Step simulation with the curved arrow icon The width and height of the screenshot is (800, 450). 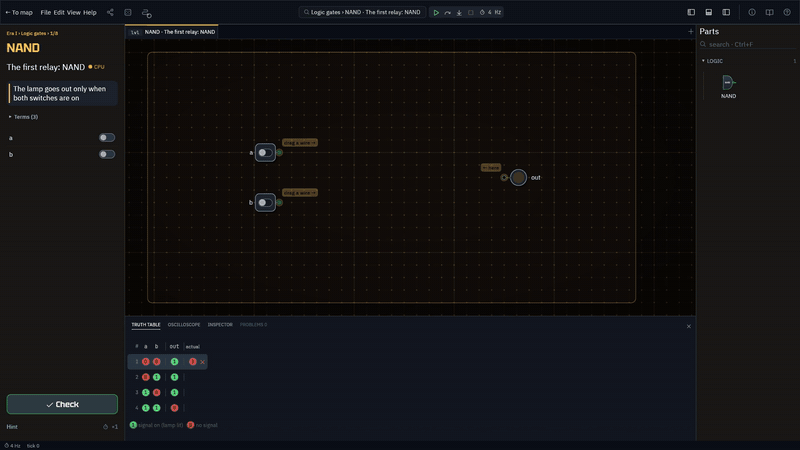click(x=447, y=12)
